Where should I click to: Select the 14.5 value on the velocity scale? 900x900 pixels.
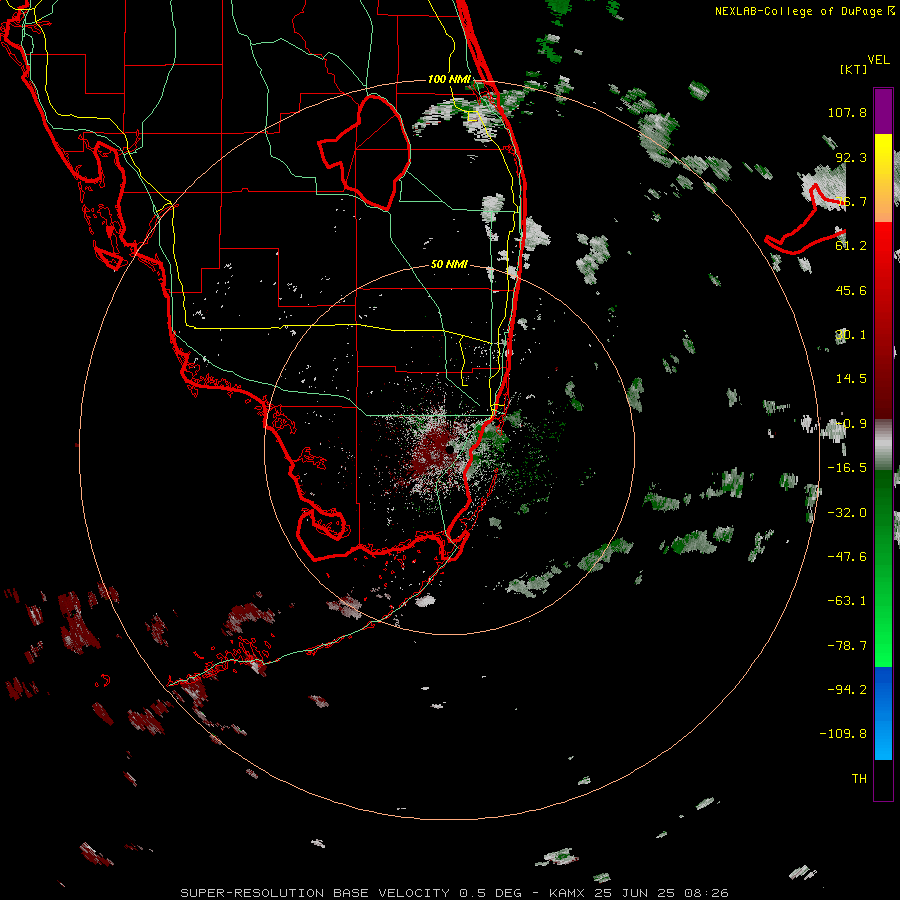pos(851,379)
